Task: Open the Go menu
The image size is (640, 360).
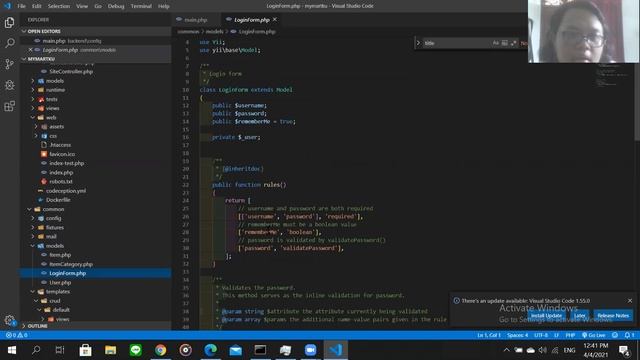Action: [98, 6]
